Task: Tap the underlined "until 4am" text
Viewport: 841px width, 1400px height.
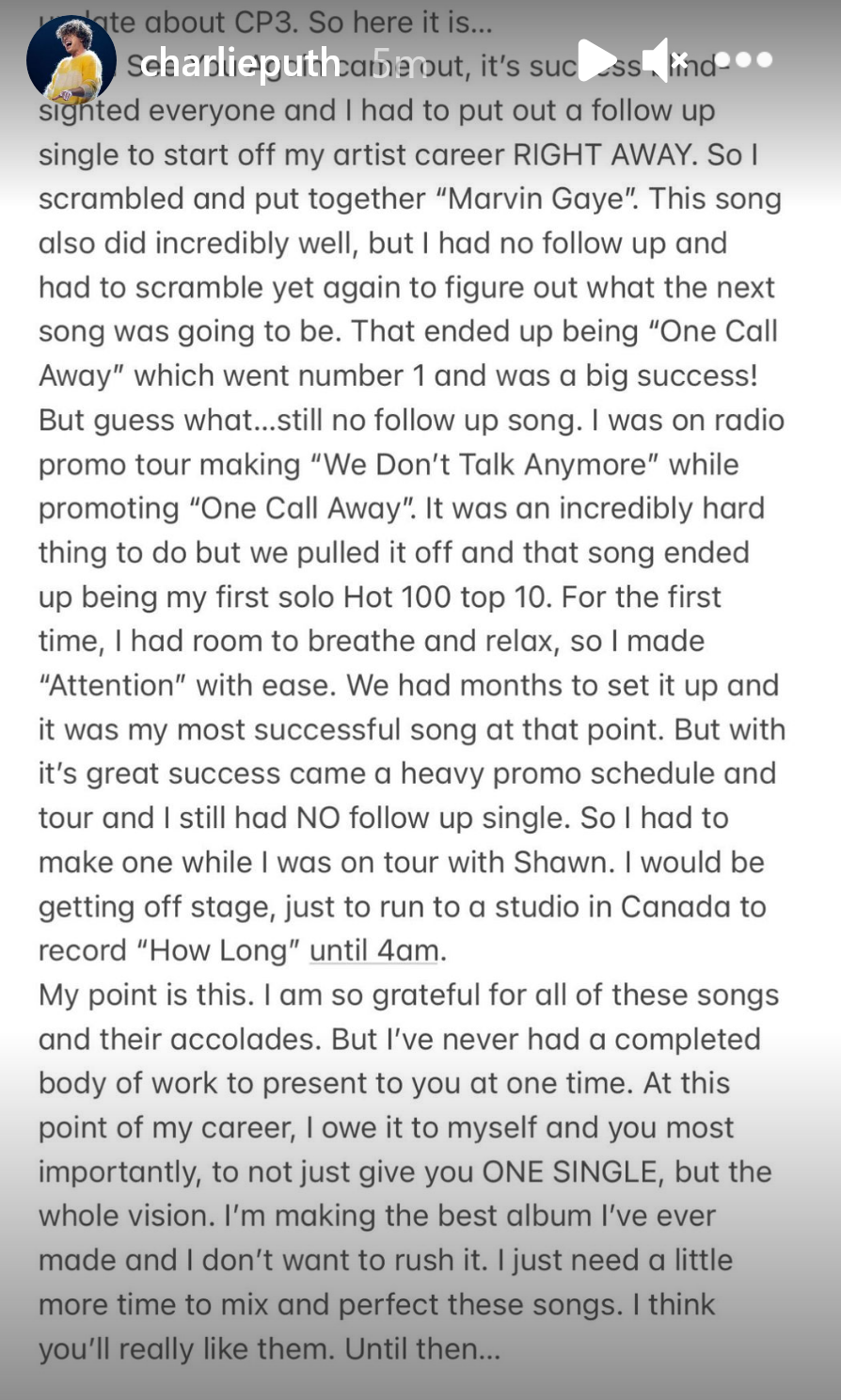Action: tap(373, 950)
